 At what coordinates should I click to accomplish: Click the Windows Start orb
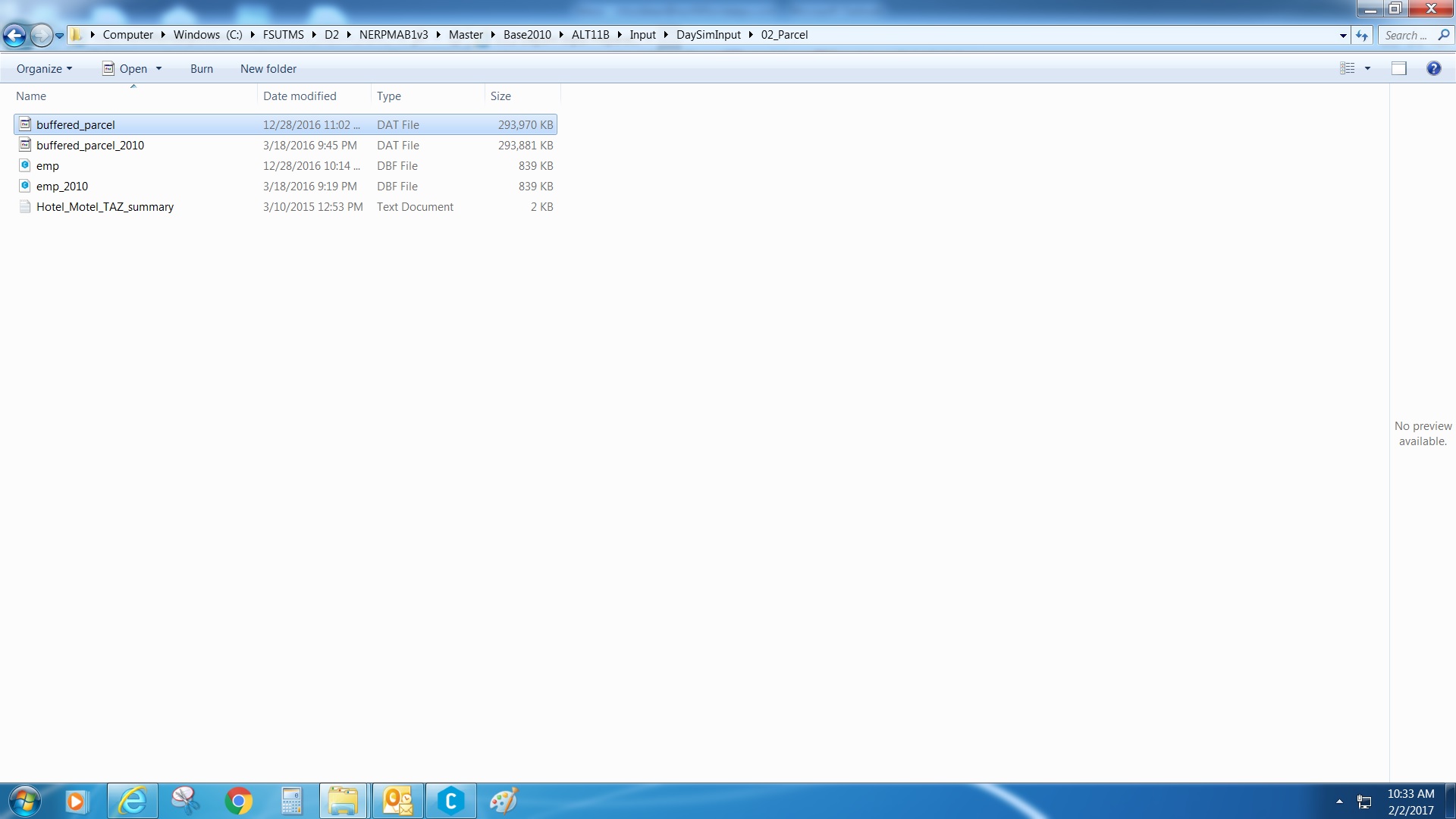pyautogui.click(x=24, y=801)
